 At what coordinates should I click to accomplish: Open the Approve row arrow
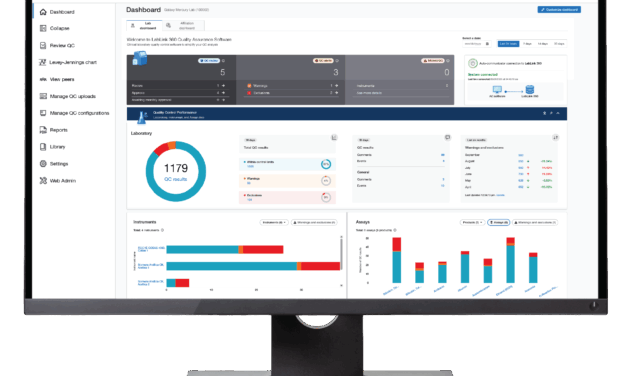tap(223, 93)
